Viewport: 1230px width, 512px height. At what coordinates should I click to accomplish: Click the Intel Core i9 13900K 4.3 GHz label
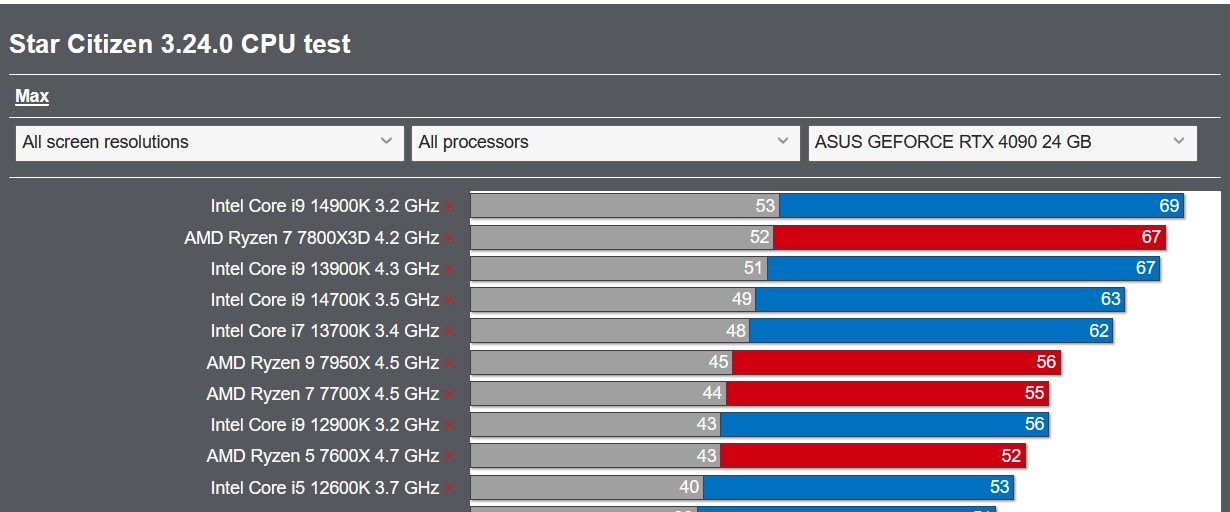tap(325, 269)
